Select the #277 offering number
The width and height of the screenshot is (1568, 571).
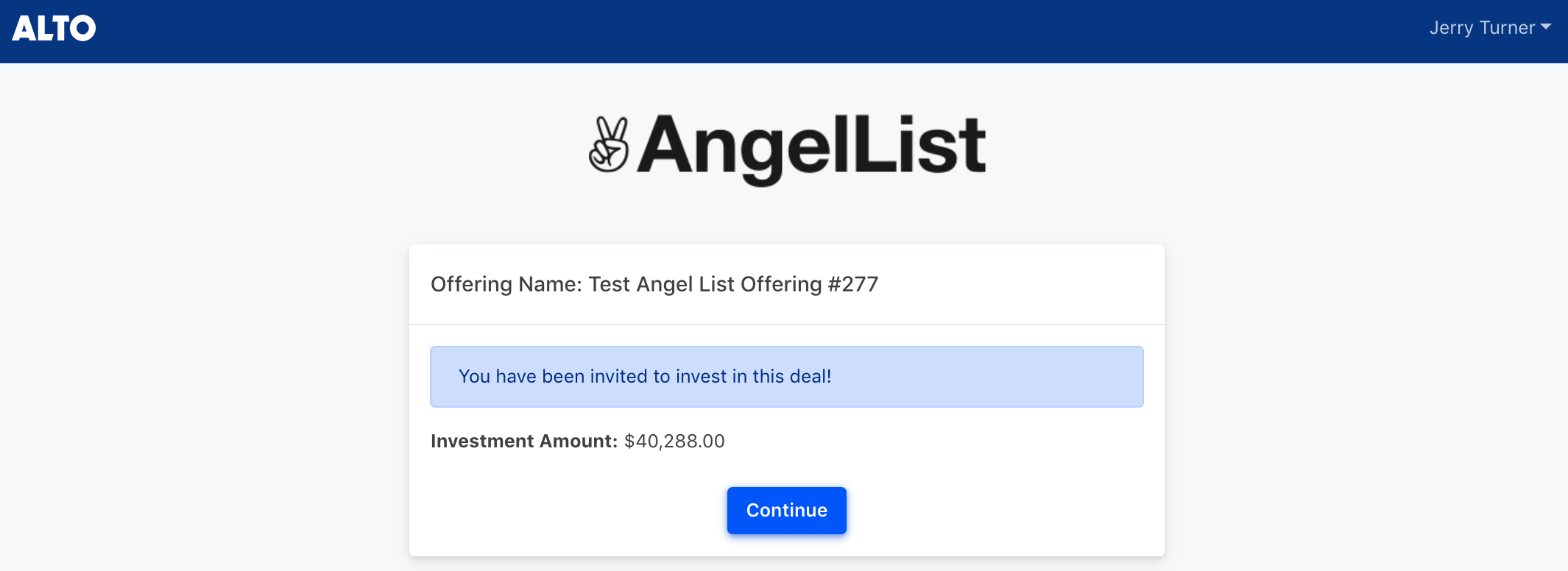pyautogui.click(x=853, y=285)
